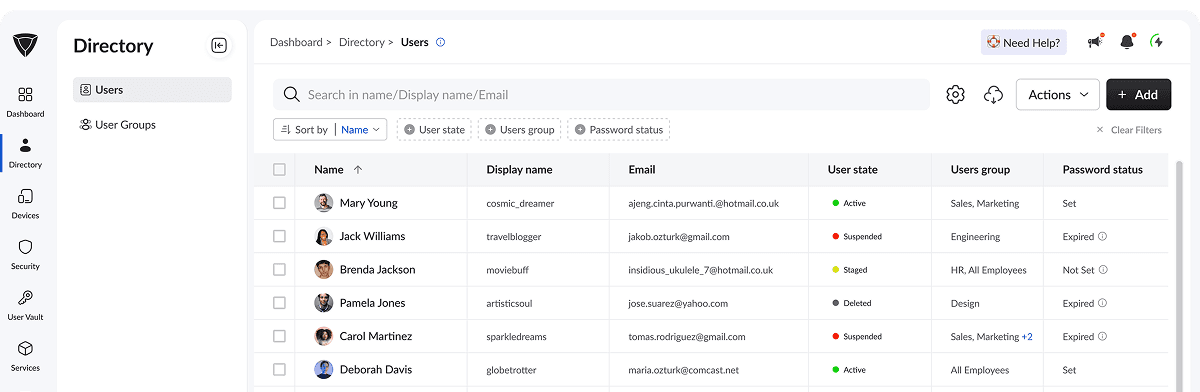This screenshot has width=1200, height=392.
Task: Click info icon for Carol Martinez's Expired status
Action: tap(1103, 337)
